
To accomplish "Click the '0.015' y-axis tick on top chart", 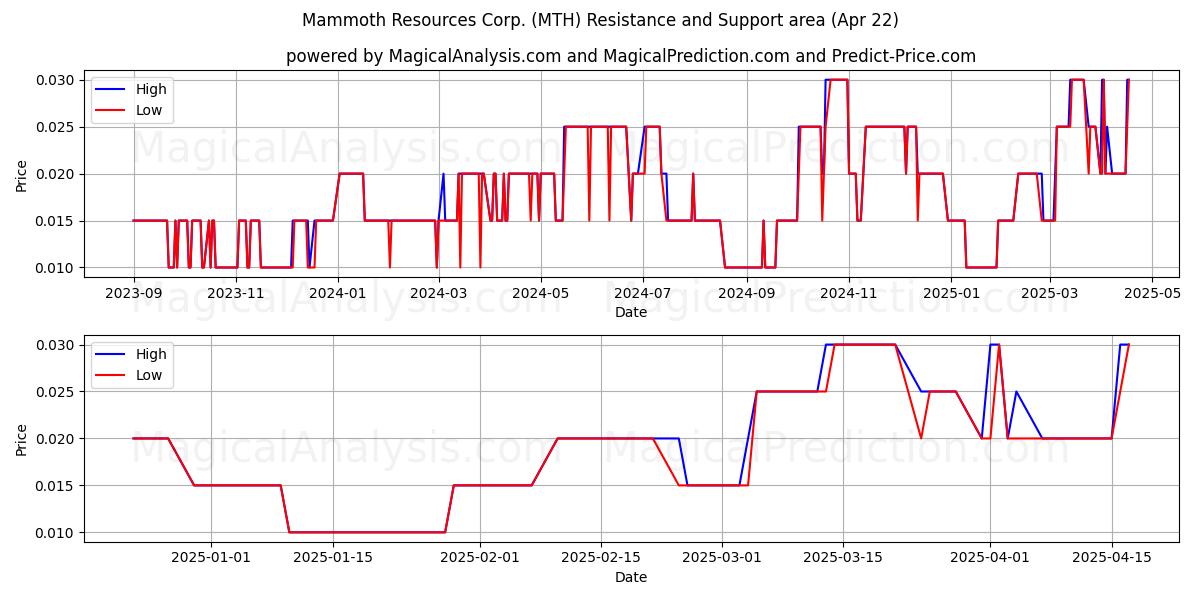I will tap(57, 221).
